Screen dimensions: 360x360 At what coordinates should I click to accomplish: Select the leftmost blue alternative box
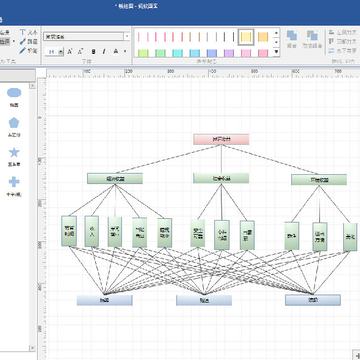pos(105,300)
